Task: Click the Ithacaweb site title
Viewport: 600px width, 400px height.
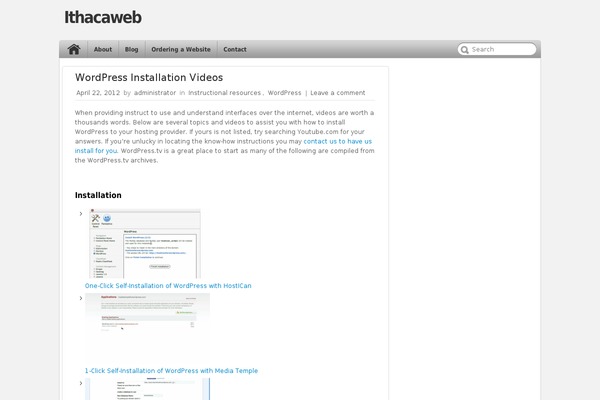Action: coord(103,17)
